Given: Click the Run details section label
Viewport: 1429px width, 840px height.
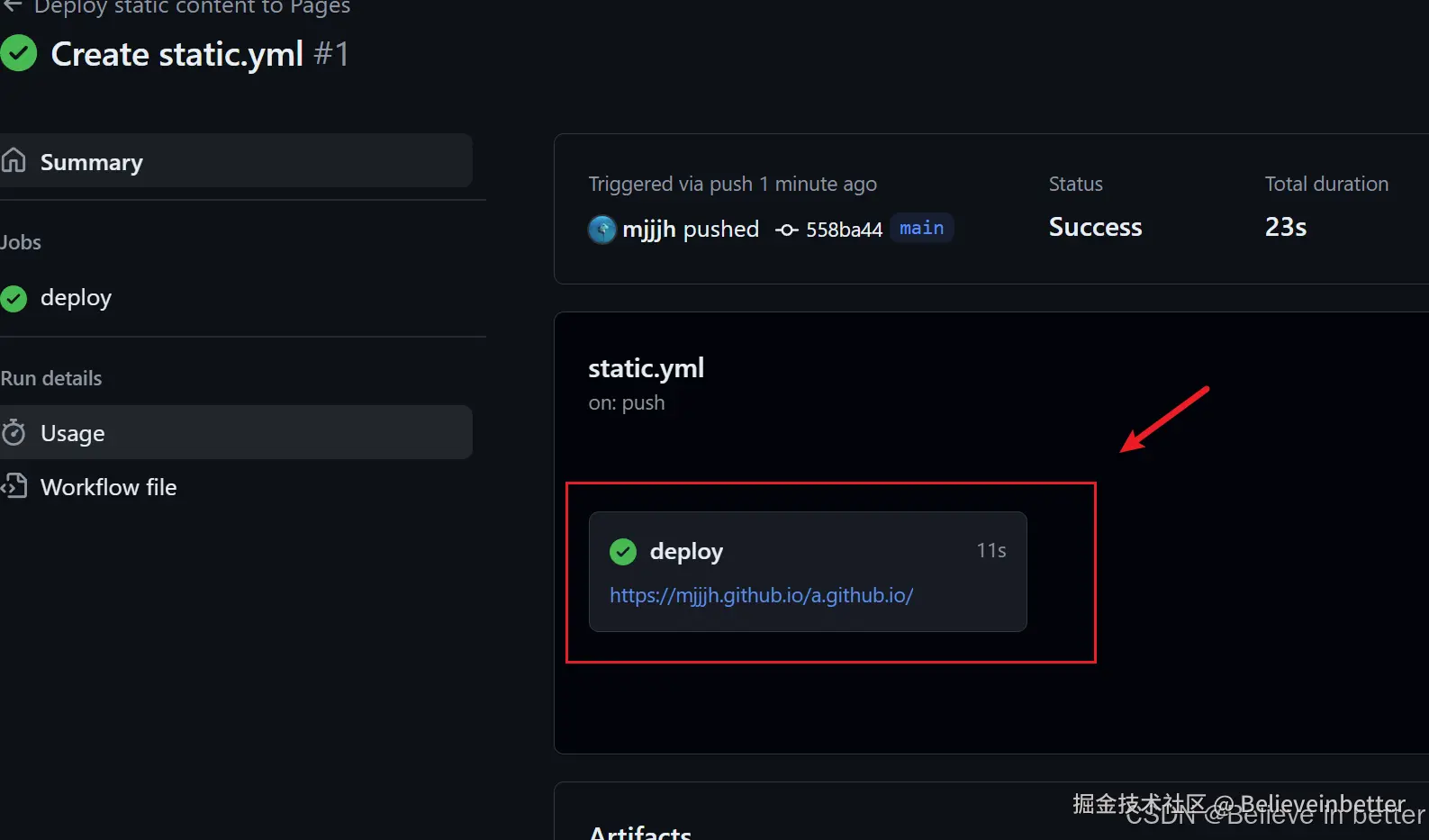Looking at the screenshot, I should tap(51, 378).
